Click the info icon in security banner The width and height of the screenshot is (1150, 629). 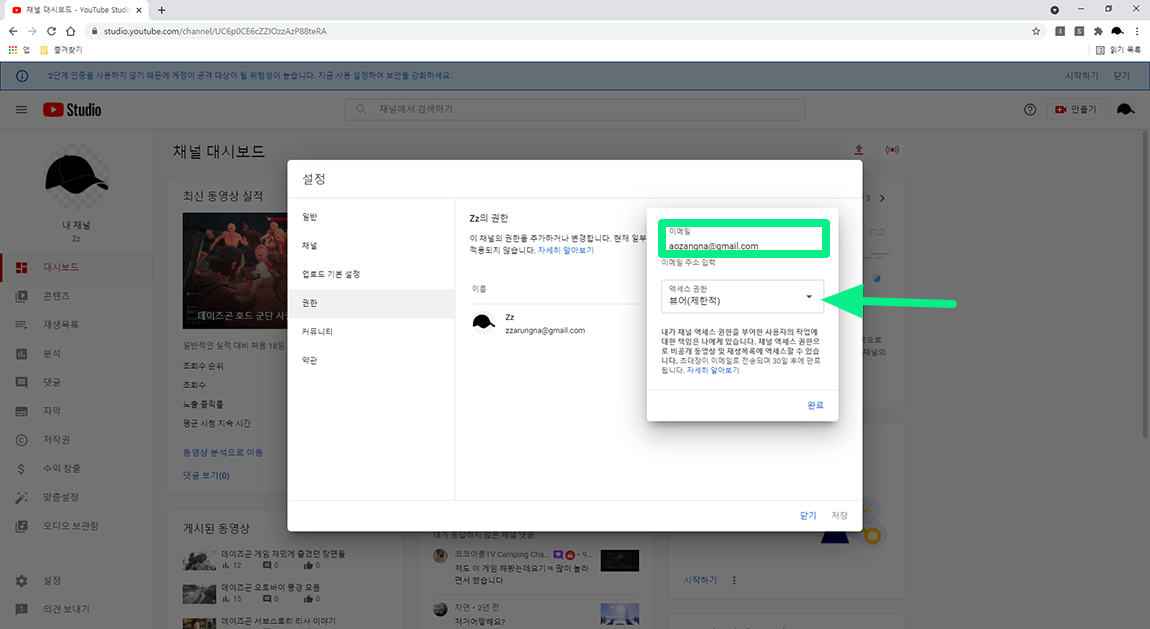22,76
